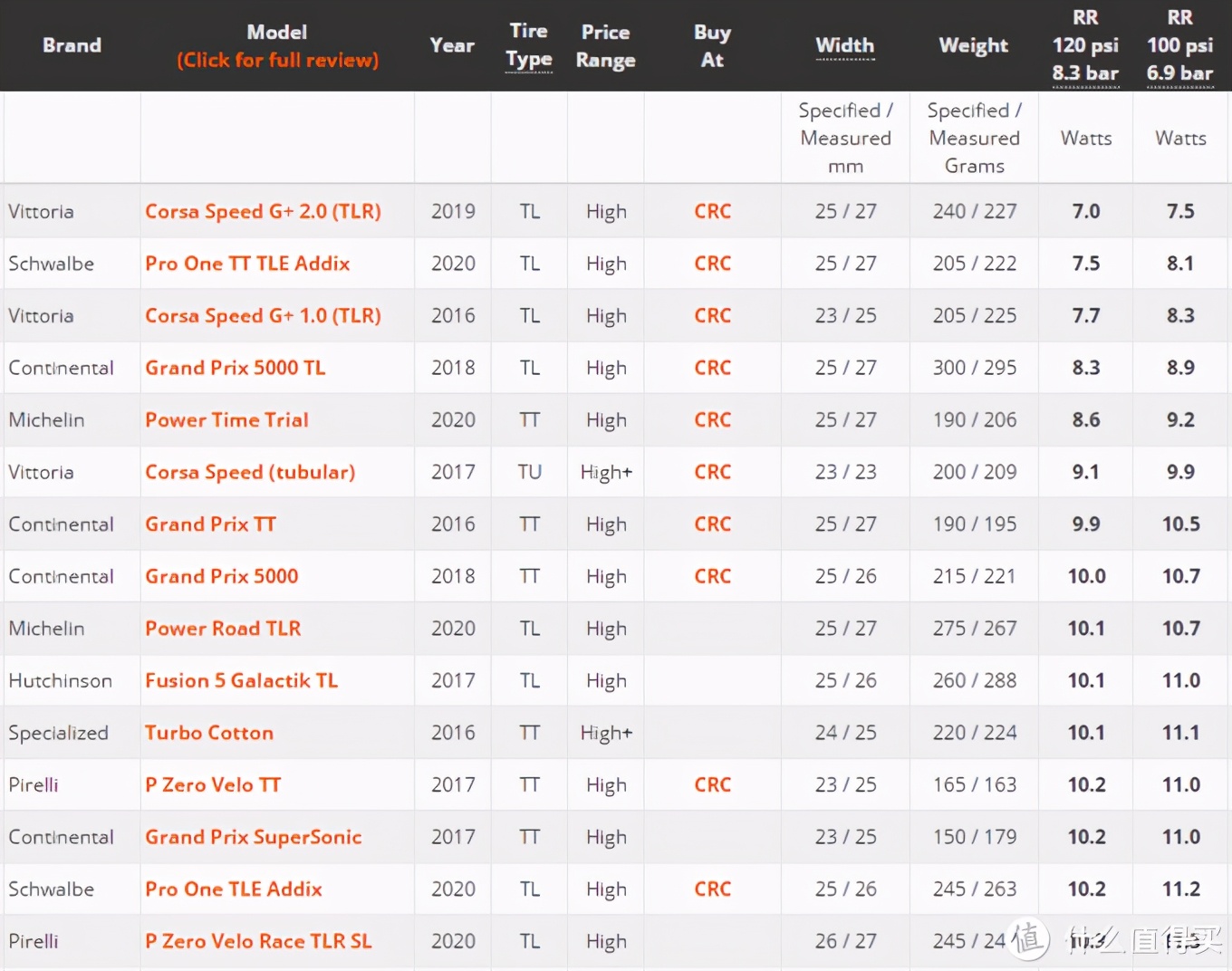Open Power Road TLR review
The width and height of the screenshot is (1232, 971).
point(223,629)
